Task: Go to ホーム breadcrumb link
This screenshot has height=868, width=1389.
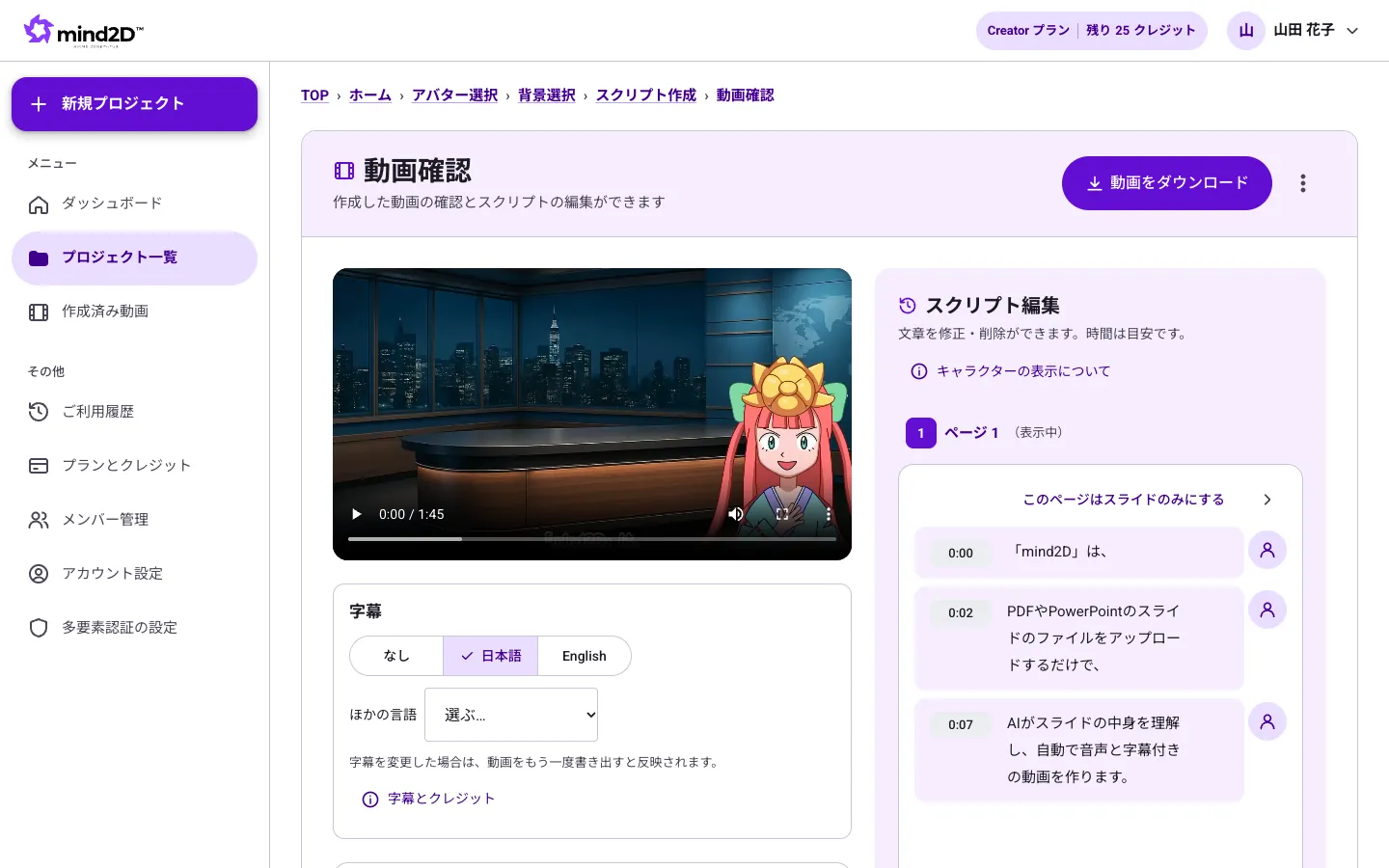Action: pyautogui.click(x=370, y=95)
